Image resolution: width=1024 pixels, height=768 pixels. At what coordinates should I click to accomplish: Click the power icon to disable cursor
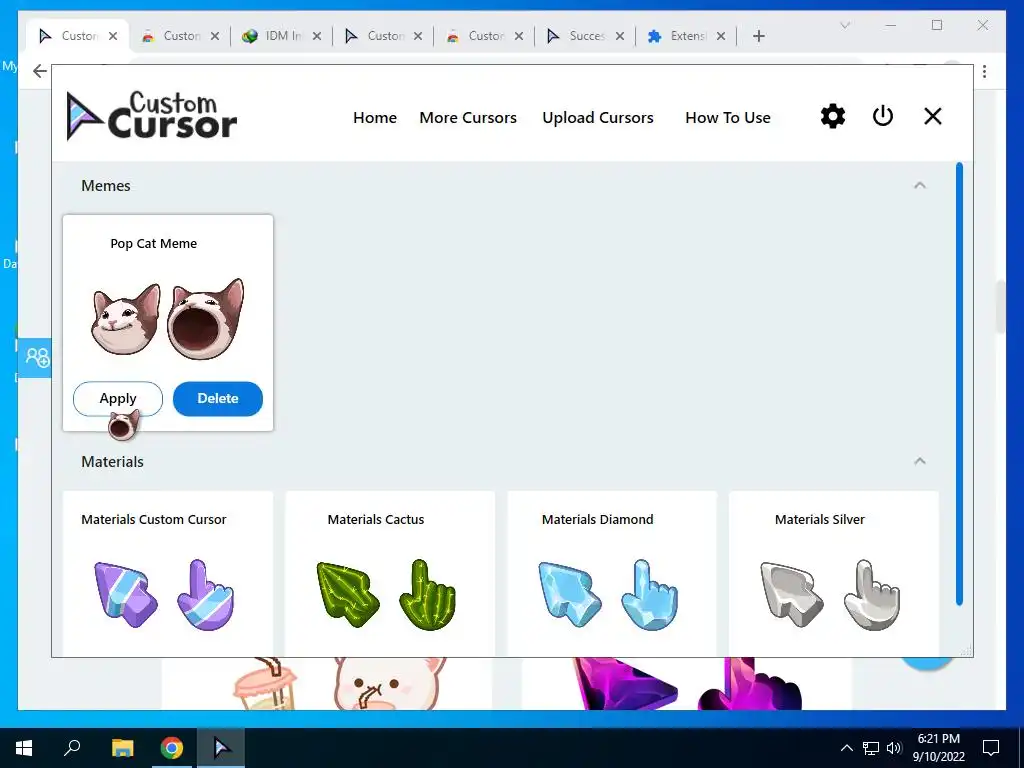click(x=882, y=117)
